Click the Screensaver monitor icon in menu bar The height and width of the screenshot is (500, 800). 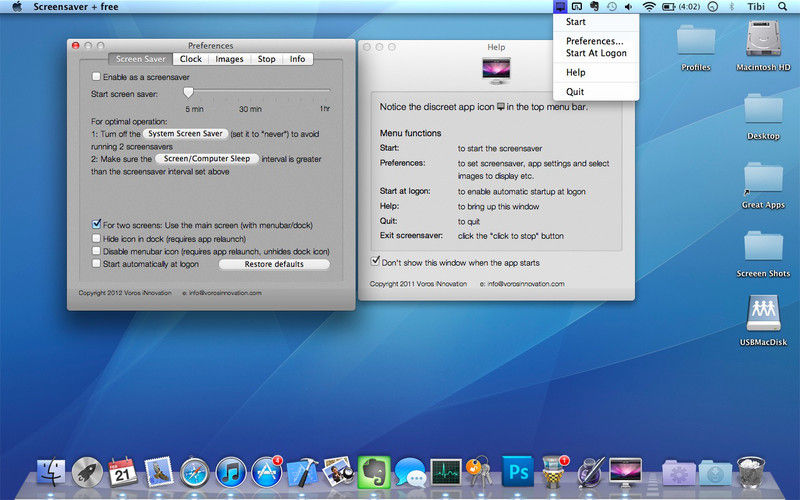click(560, 7)
